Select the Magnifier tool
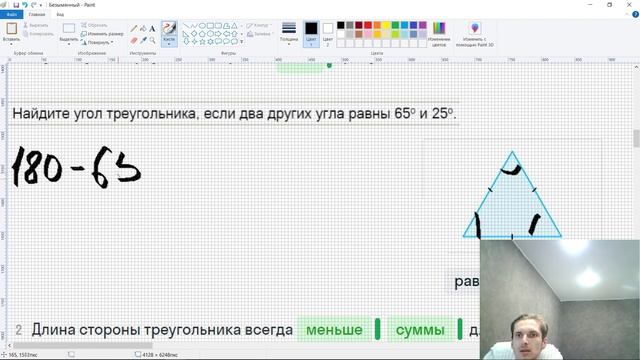This screenshot has width=640, height=360. pos(152,40)
